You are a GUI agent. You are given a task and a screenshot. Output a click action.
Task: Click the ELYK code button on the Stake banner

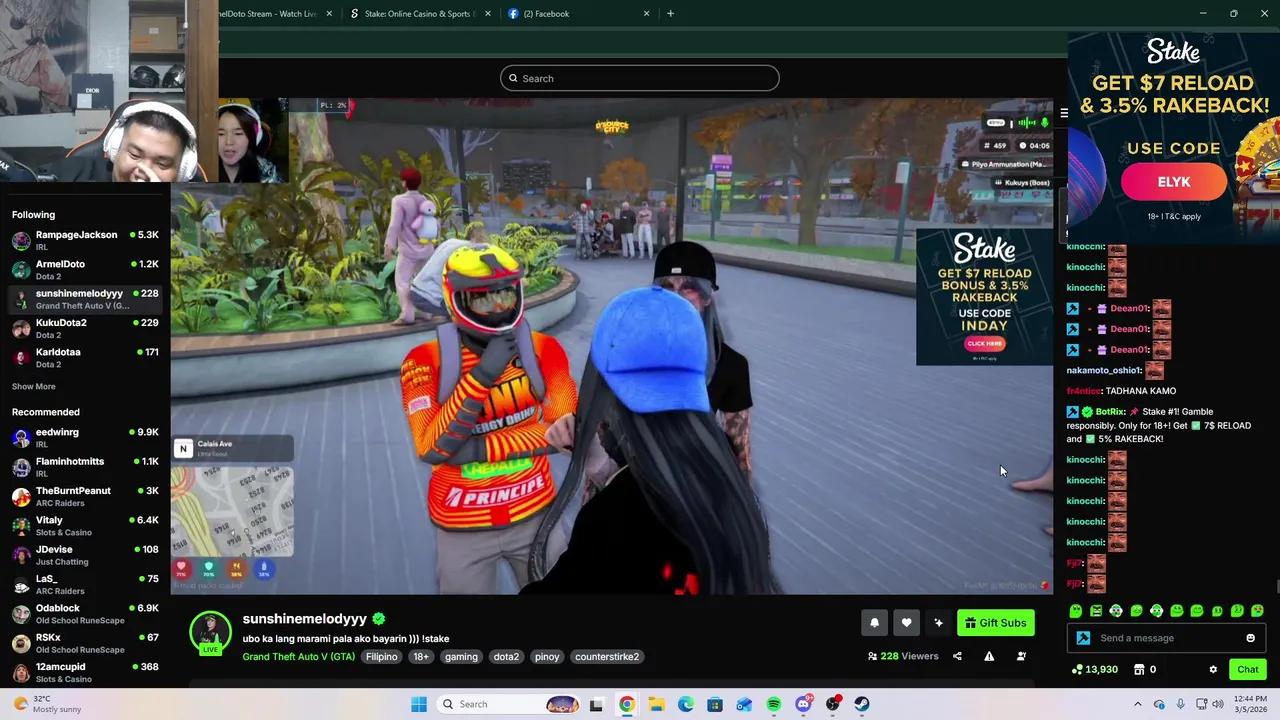click(1173, 182)
